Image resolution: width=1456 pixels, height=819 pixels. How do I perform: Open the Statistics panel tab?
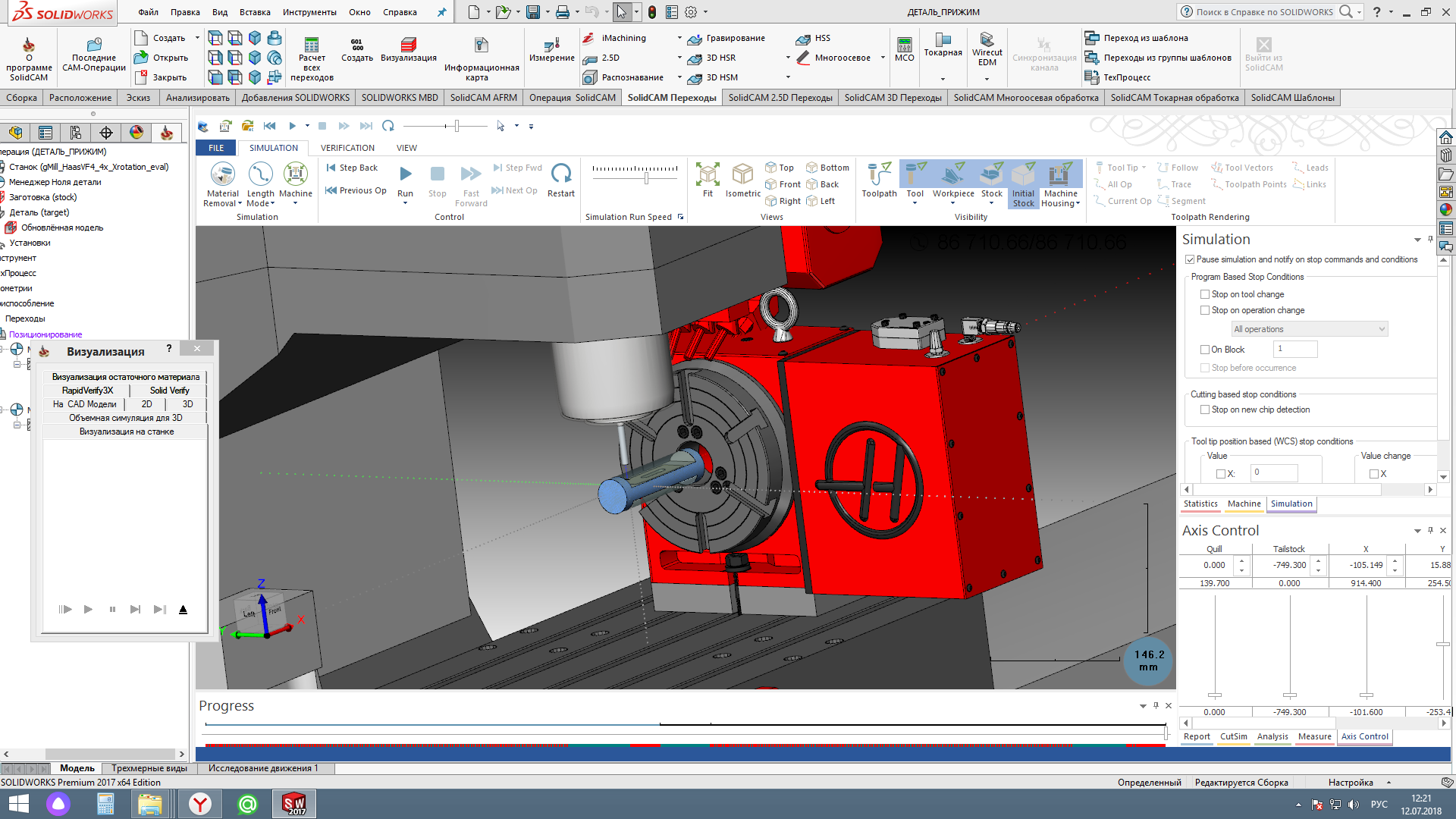(x=1200, y=504)
